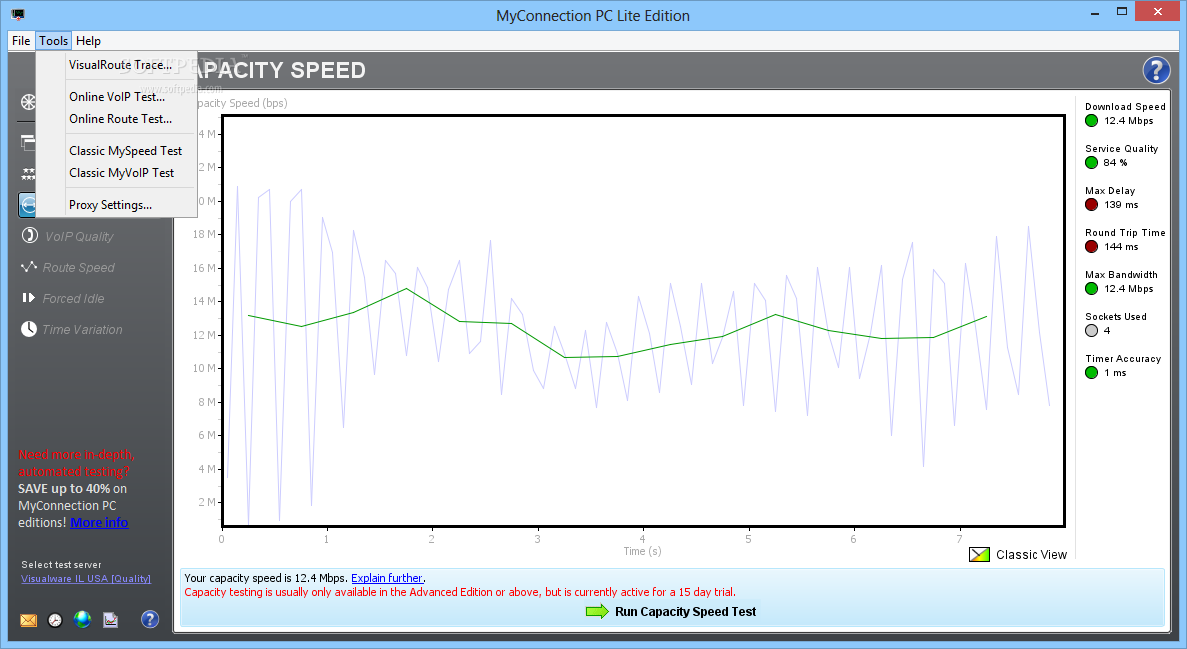1187x649 pixels.
Task: Click the Time (s) axis label
Action: click(x=642, y=551)
